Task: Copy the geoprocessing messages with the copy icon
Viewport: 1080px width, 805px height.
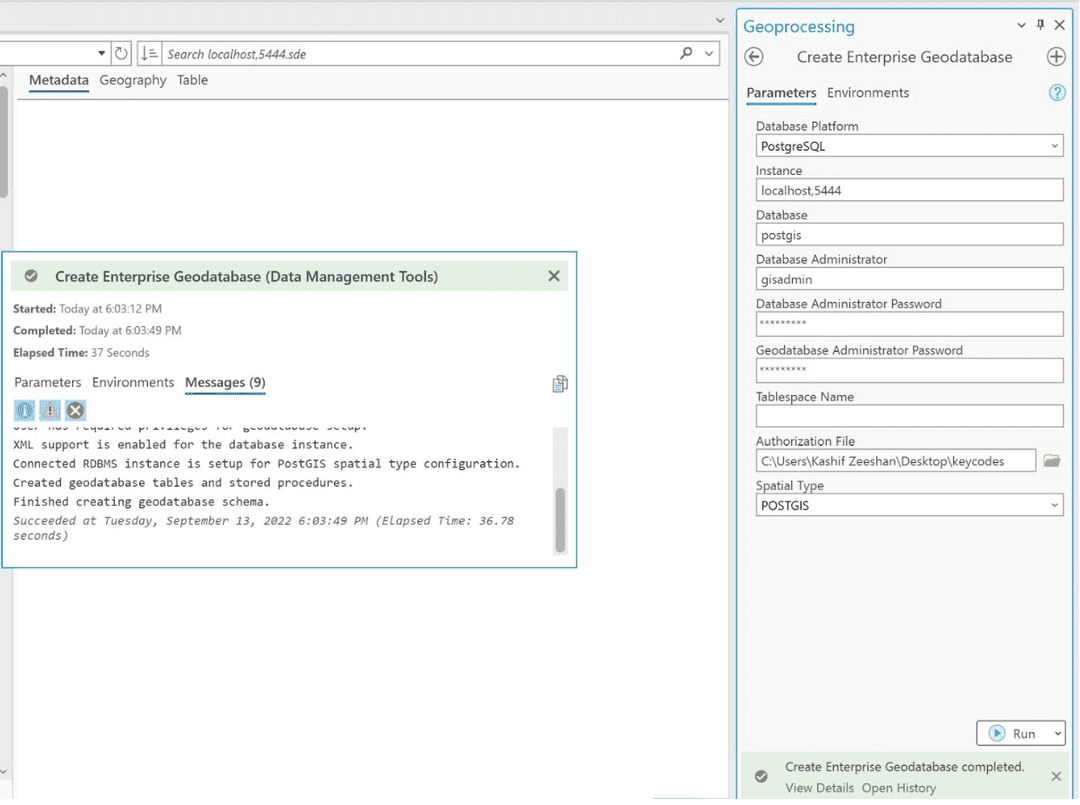Action: [x=559, y=383]
